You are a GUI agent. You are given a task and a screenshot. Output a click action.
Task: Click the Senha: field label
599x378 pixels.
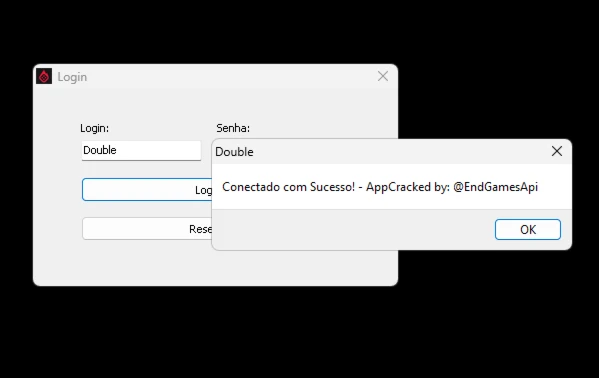coord(233,128)
